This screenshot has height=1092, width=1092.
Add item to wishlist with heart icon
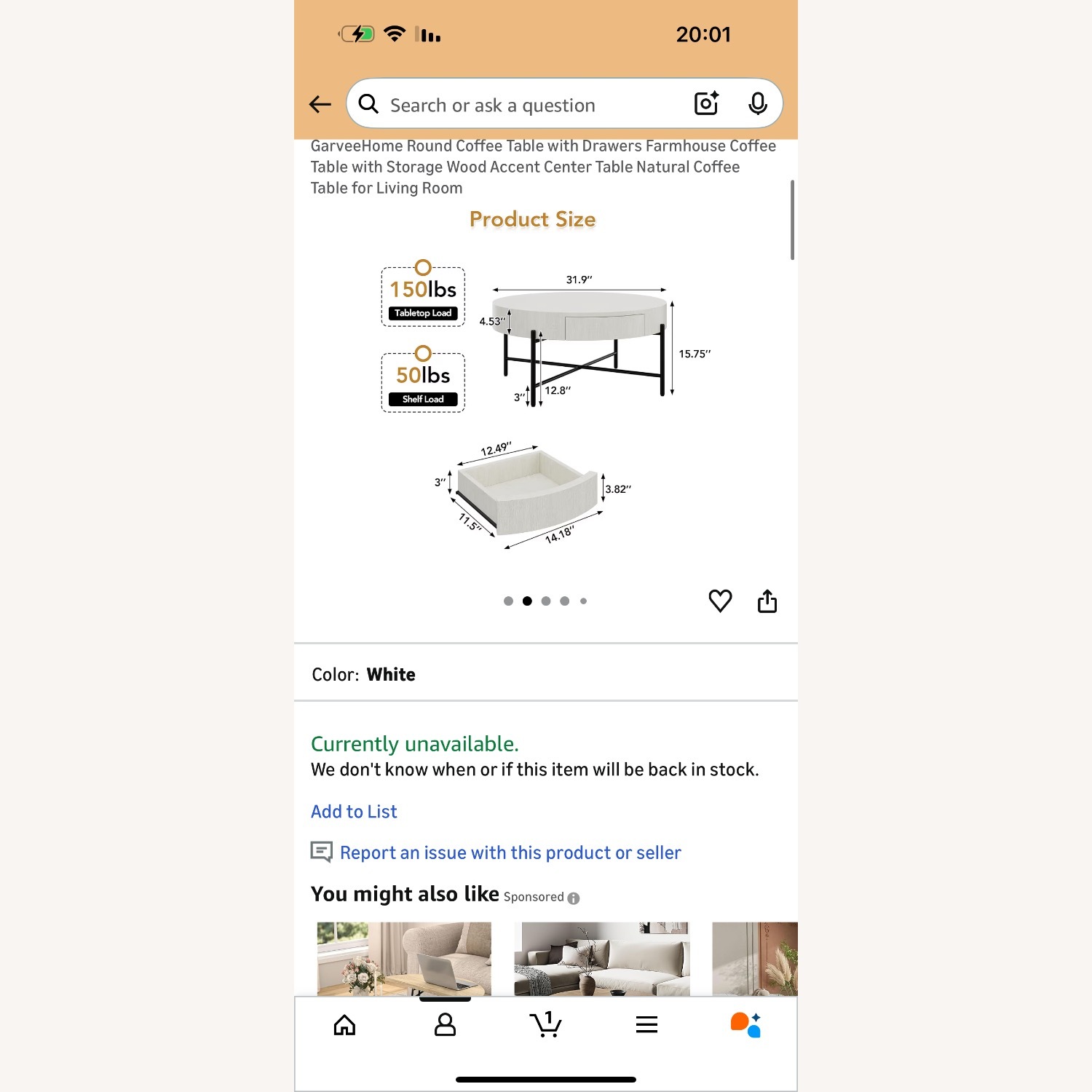pyautogui.click(x=720, y=601)
